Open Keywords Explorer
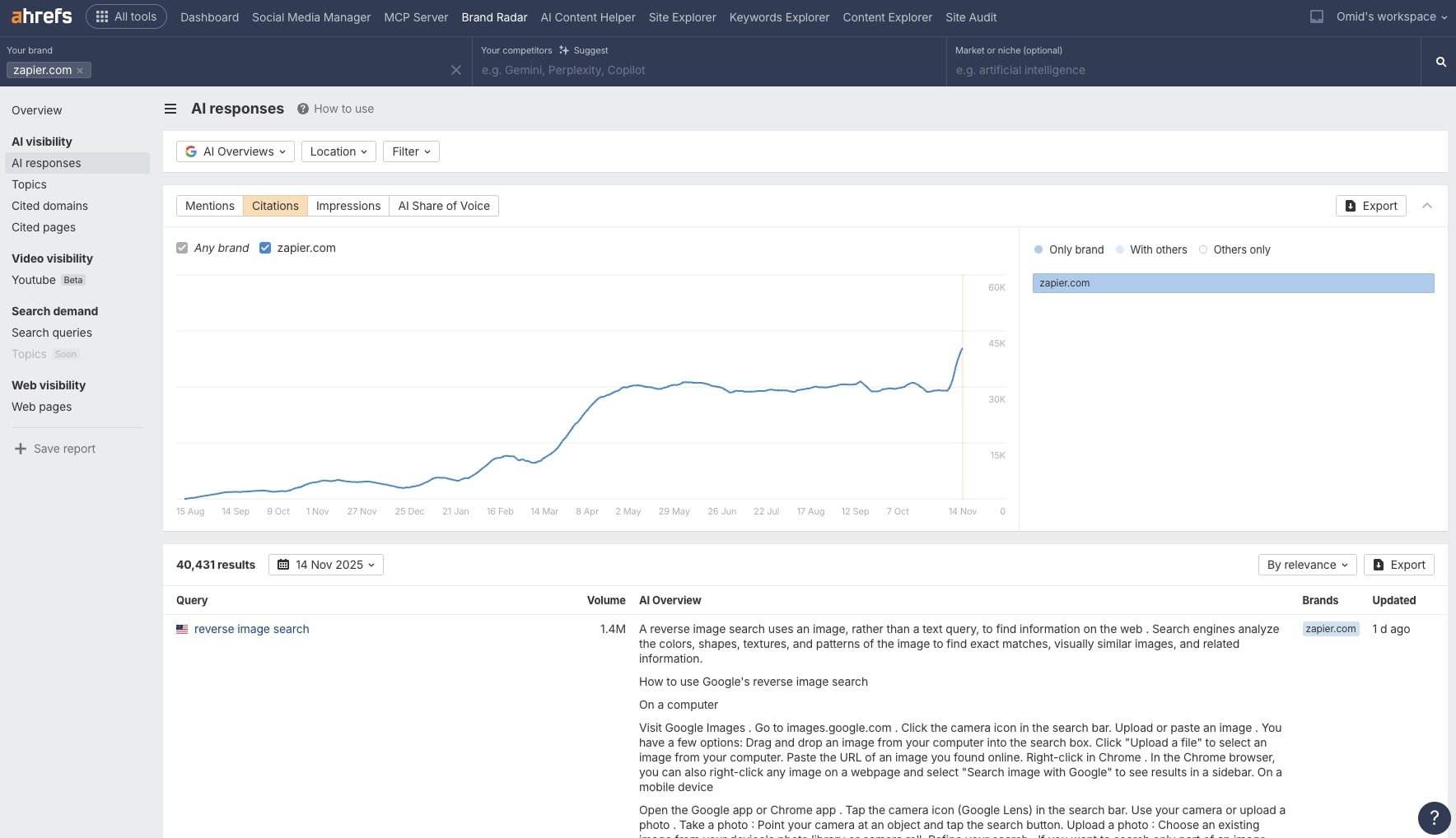 tap(779, 17)
